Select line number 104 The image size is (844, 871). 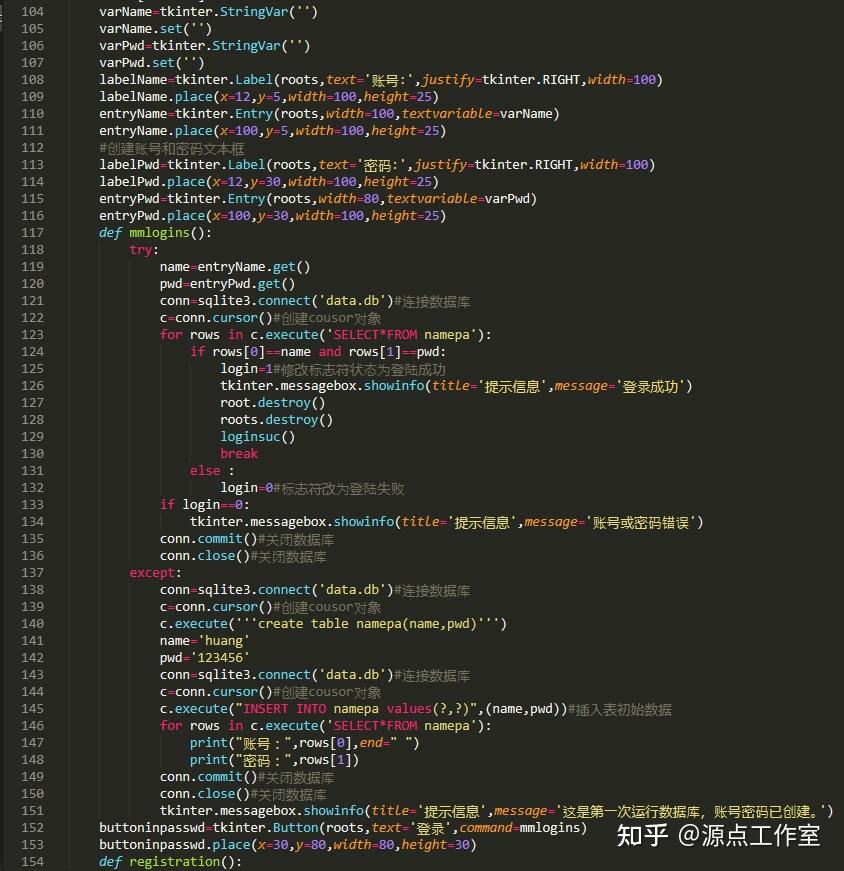35,11
